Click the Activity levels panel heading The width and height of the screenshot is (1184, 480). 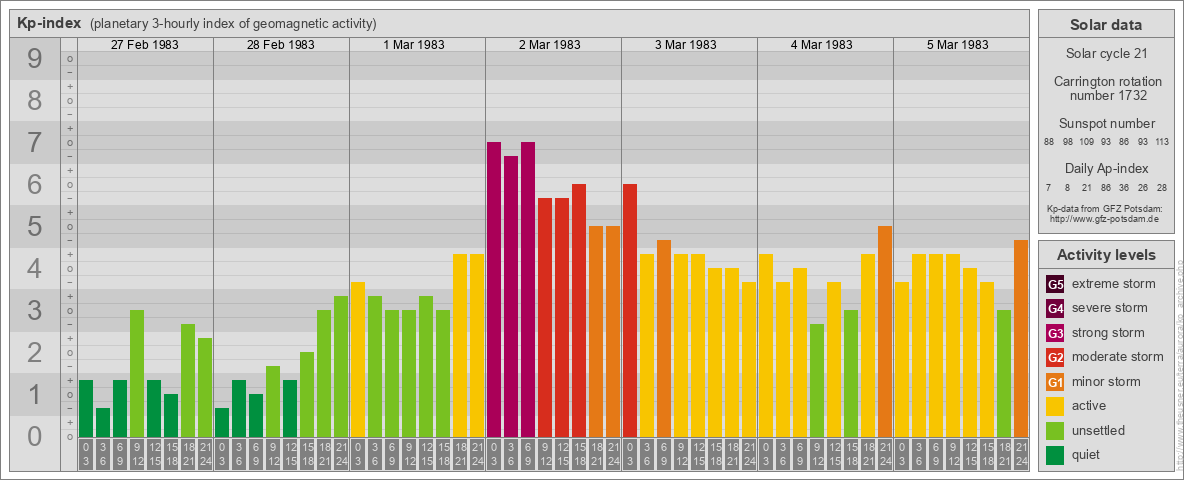pyautogui.click(x=1104, y=254)
